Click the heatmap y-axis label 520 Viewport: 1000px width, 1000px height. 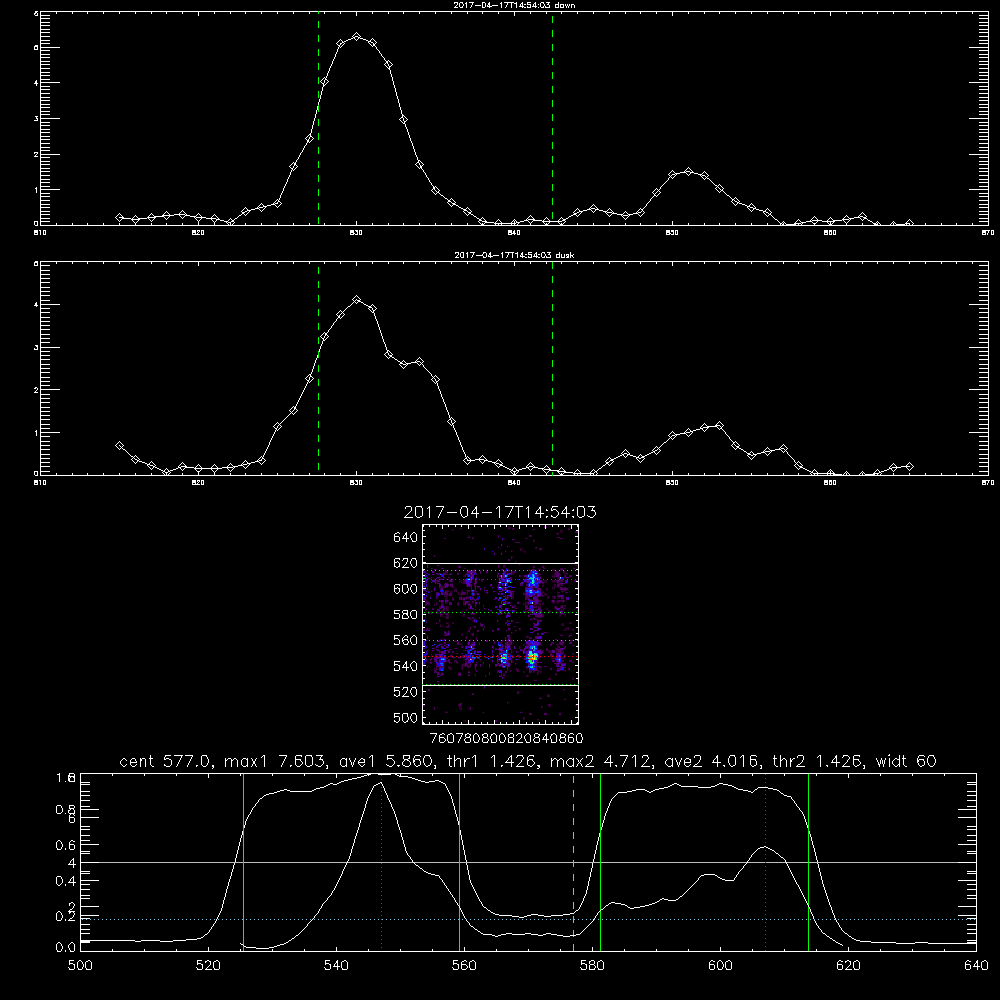point(406,692)
